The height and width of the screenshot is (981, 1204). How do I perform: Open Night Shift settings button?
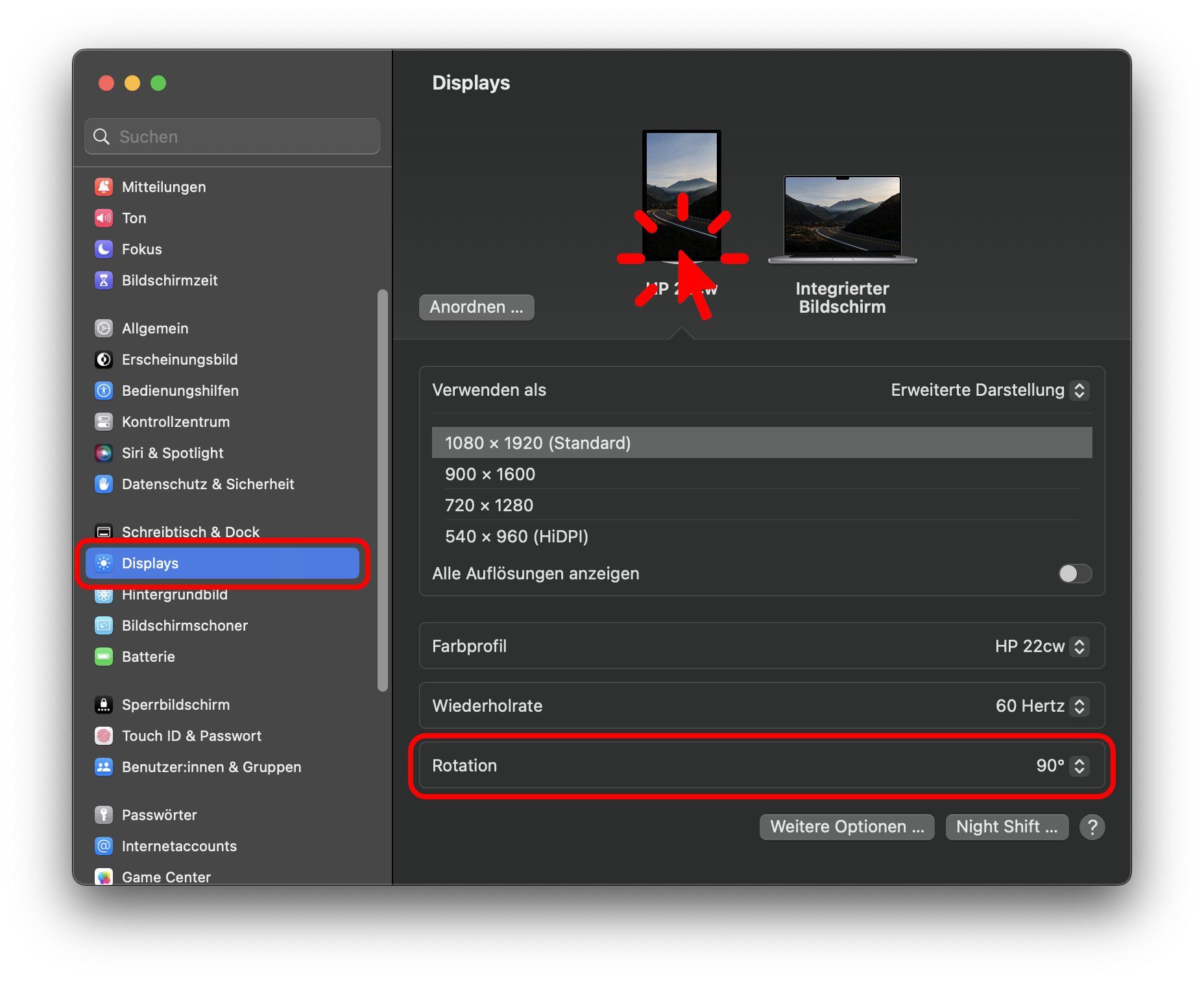tap(1006, 827)
